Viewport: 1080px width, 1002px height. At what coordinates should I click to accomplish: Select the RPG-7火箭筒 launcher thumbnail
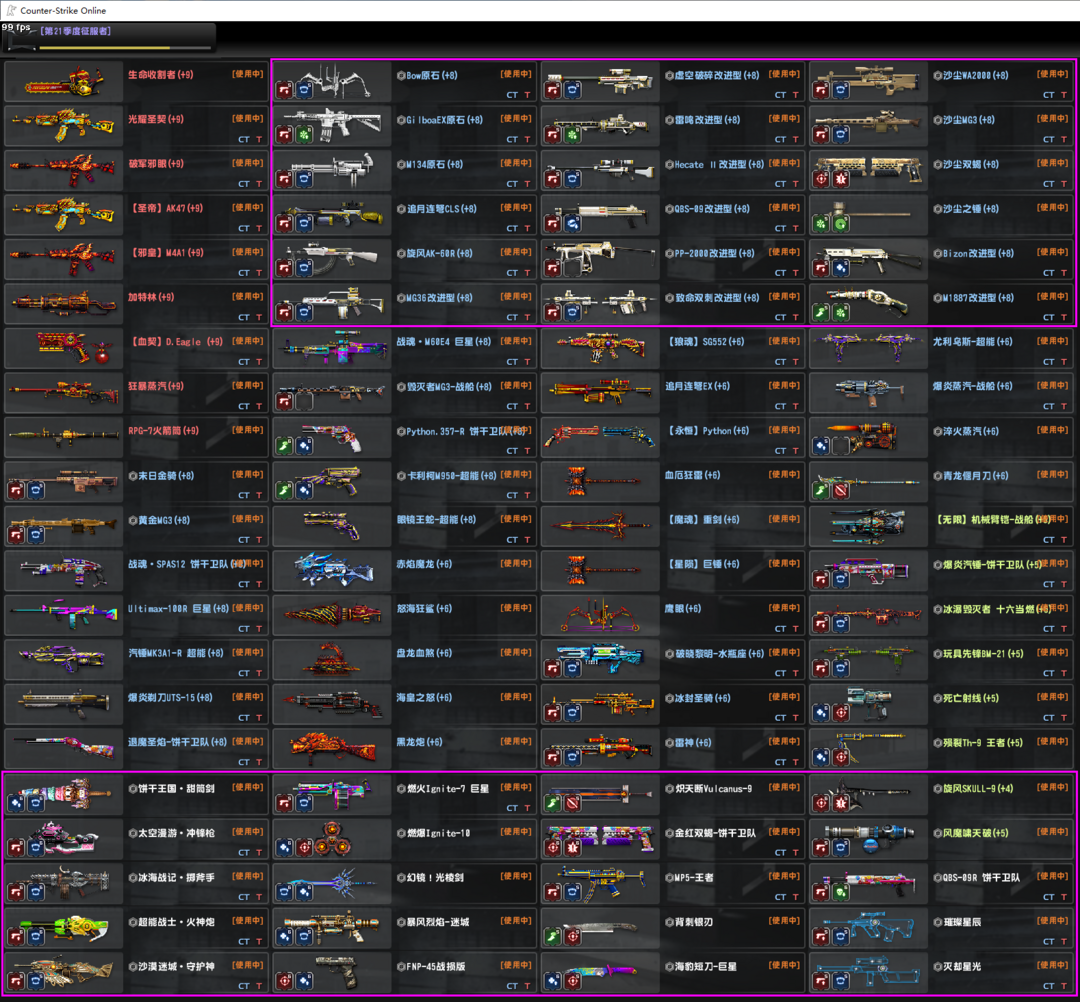click(63, 437)
